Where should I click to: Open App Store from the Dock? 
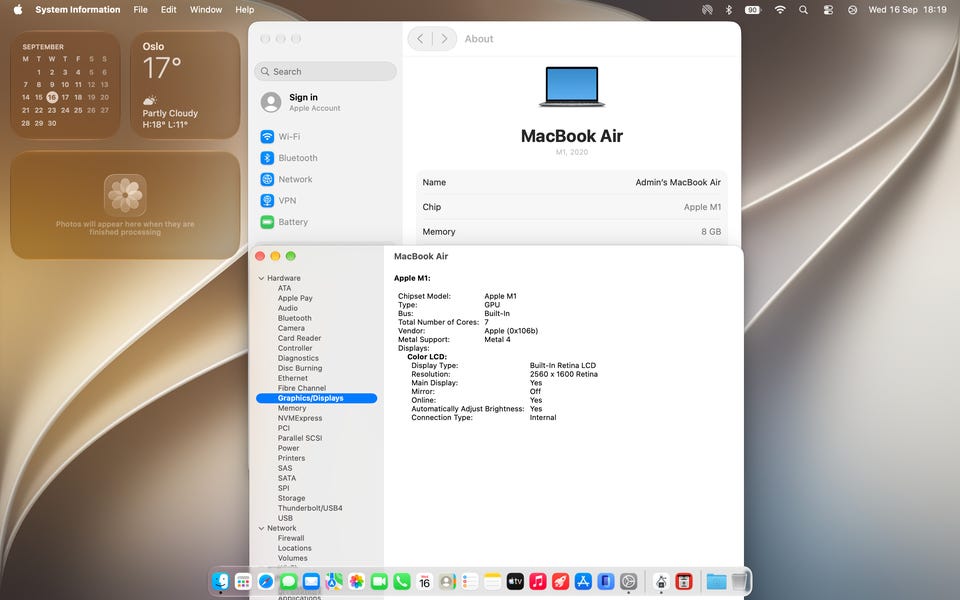click(x=583, y=581)
